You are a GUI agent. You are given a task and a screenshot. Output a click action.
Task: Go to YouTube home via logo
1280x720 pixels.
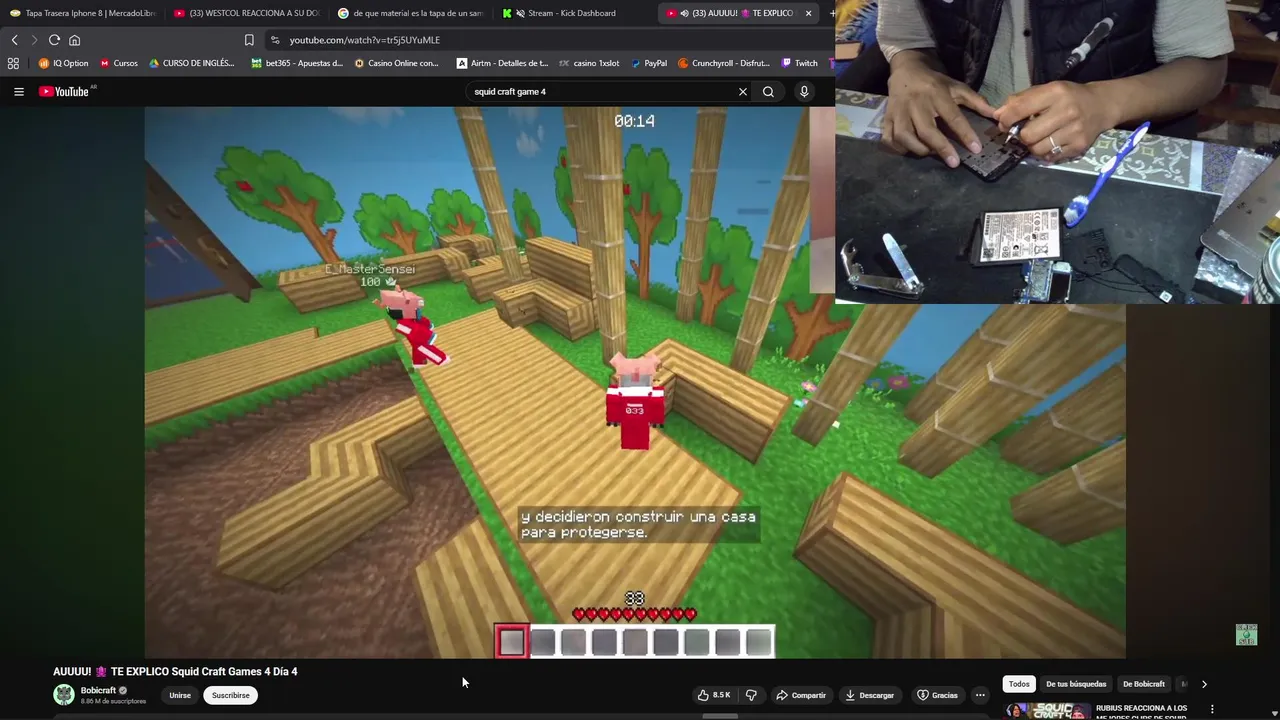point(65,91)
